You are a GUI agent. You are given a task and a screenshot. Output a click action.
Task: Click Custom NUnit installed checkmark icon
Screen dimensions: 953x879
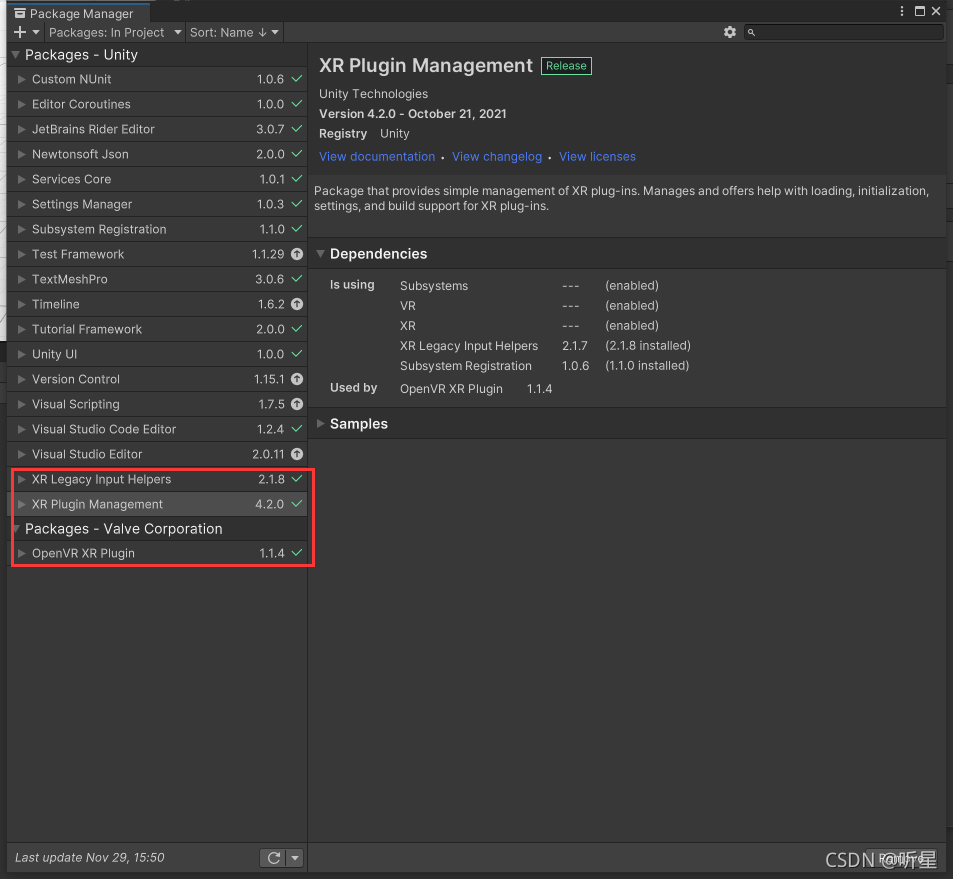click(297, 78)
